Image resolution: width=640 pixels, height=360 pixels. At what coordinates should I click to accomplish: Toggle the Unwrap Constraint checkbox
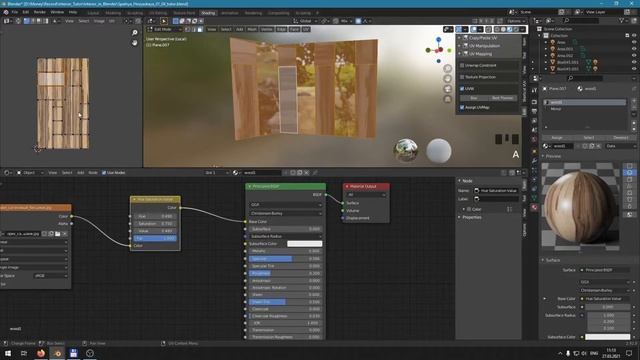pos(462,65)
